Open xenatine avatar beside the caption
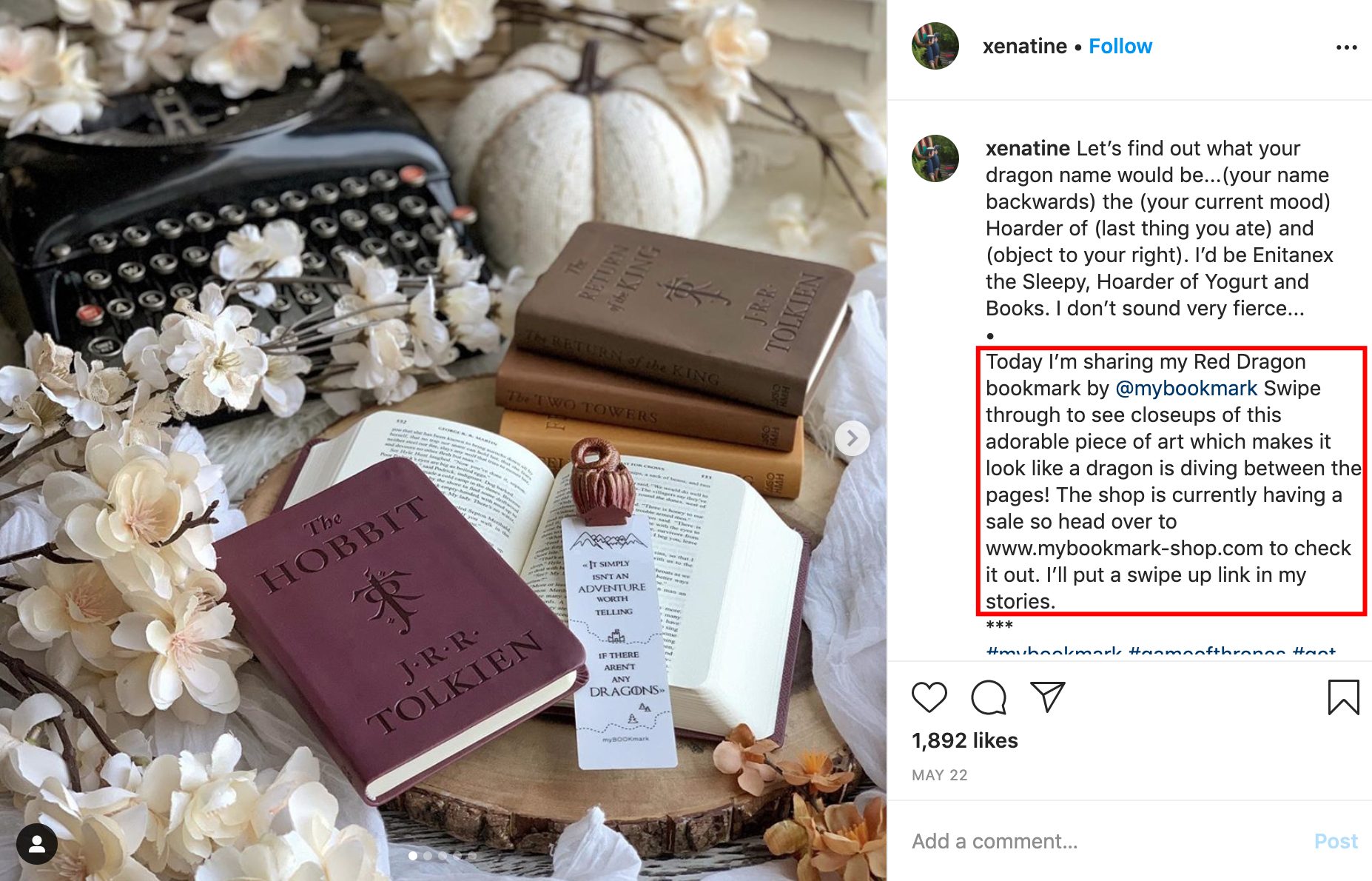The width and height of the screenshot is (1372, 881). (x=935, y=158)
